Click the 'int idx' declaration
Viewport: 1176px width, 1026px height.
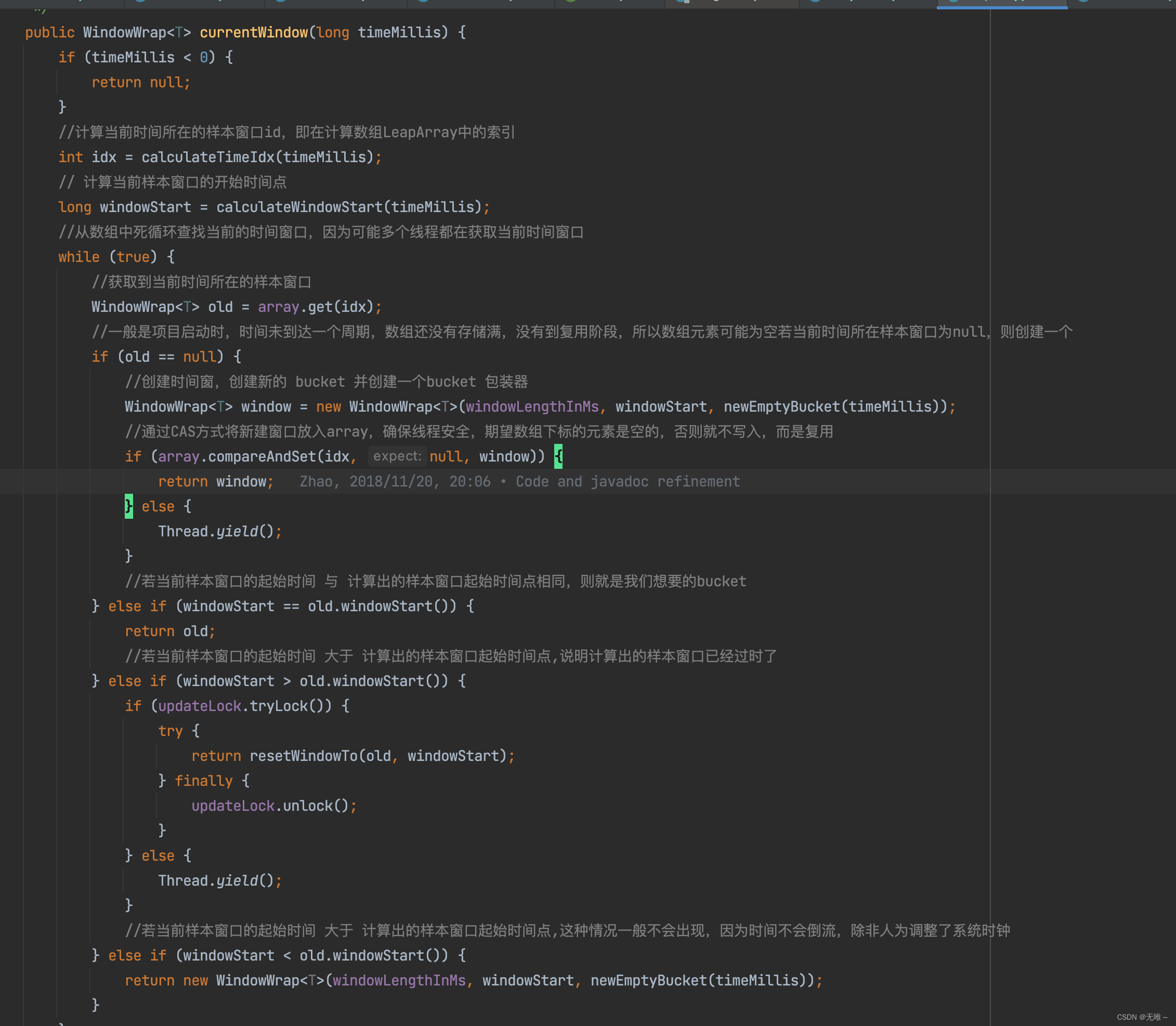tap(87, 157)
